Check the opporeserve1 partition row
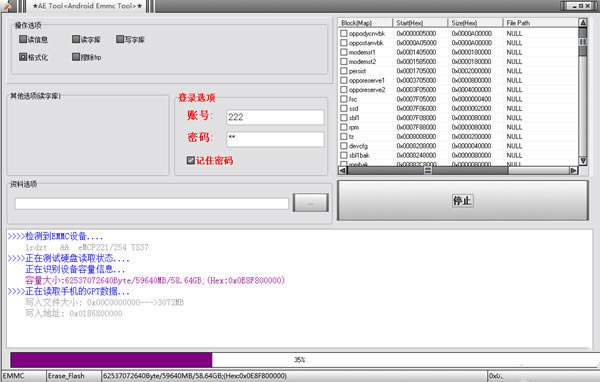This screenshot has height=382, width=600. 344,80
